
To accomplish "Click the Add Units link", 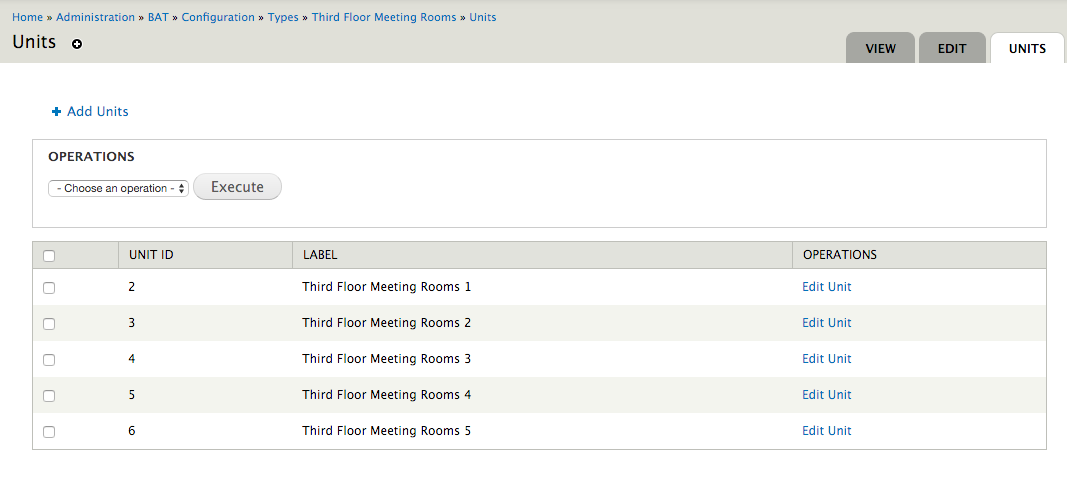I will (x=97, y=112).
